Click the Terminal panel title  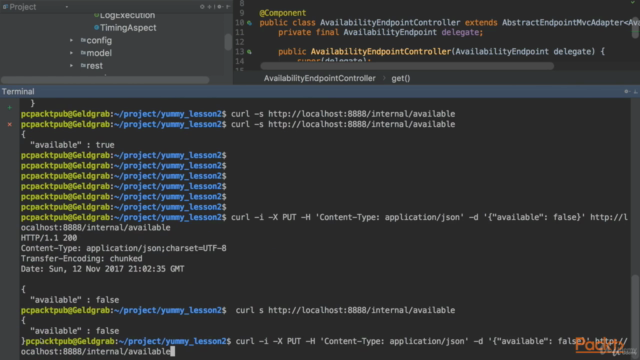click(18, 91)
